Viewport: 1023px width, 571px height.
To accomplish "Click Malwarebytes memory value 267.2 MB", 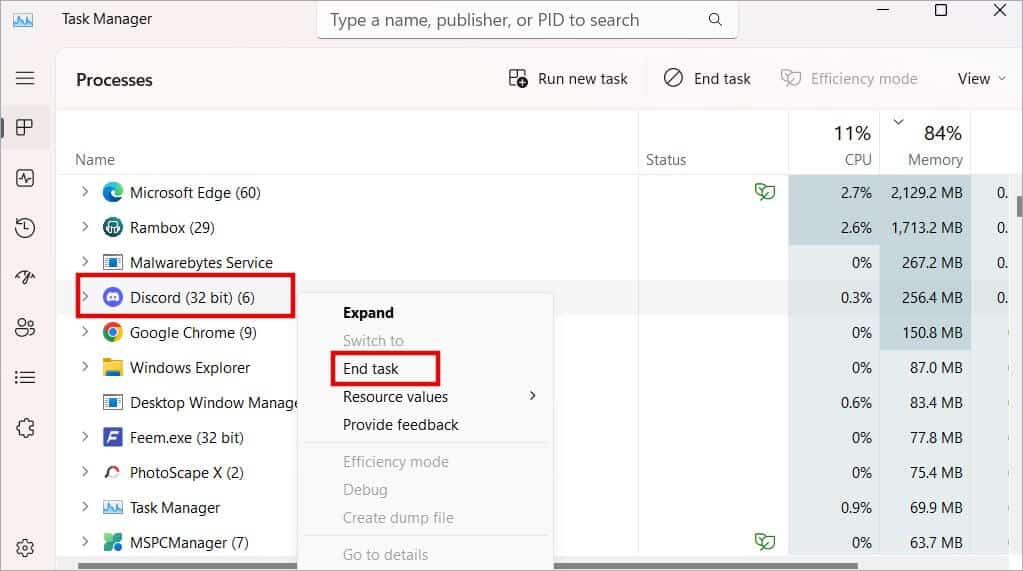I will (932, 262).
